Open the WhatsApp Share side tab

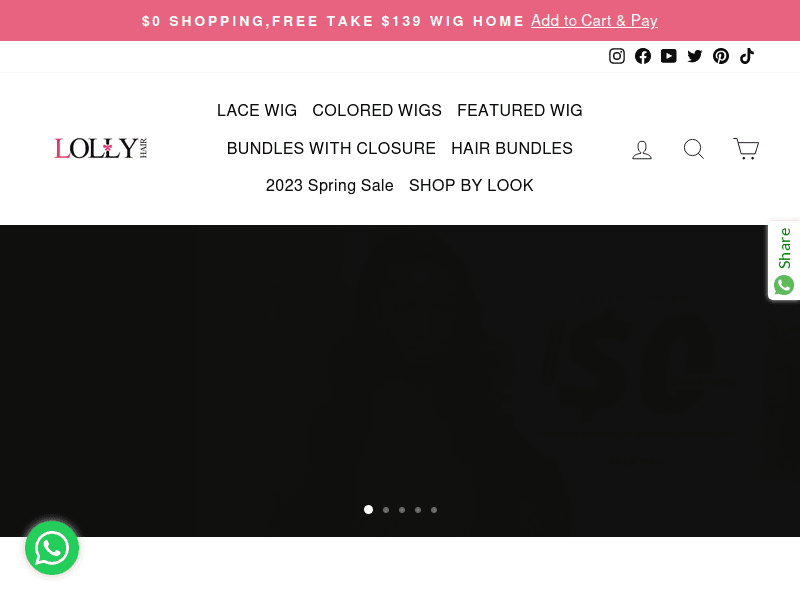784,261
